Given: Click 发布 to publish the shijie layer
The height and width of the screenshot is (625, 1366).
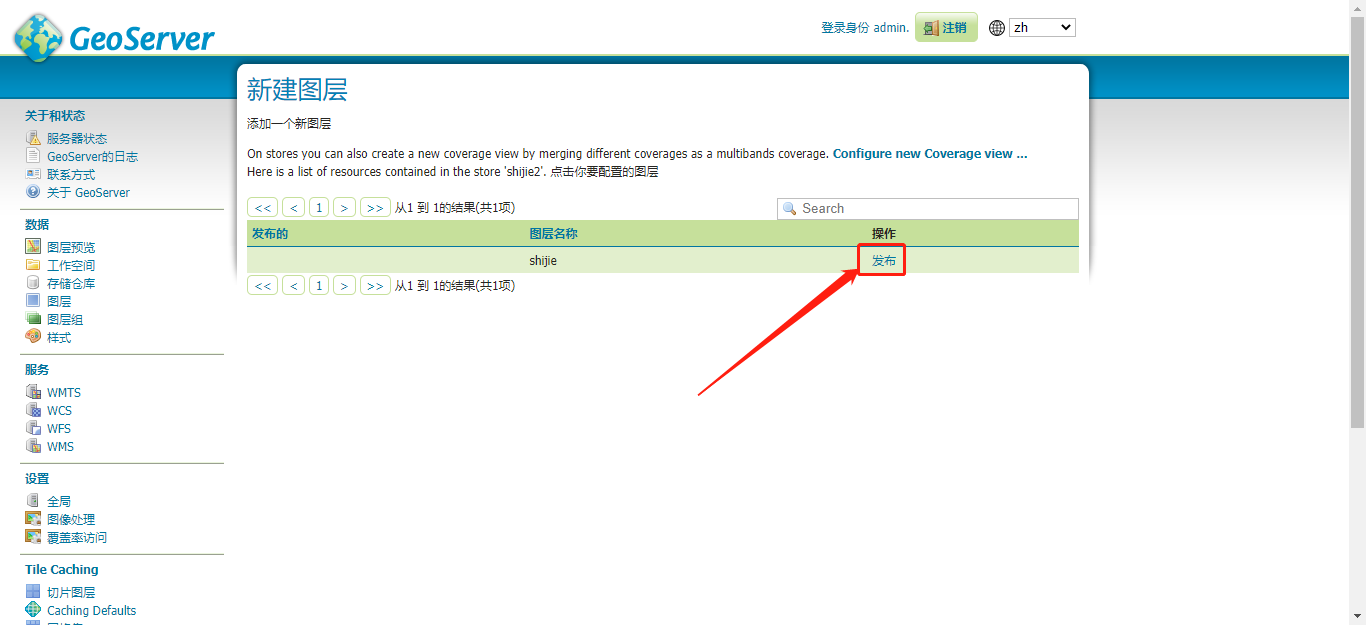Looking at the screenshot, I should (881, 259).
